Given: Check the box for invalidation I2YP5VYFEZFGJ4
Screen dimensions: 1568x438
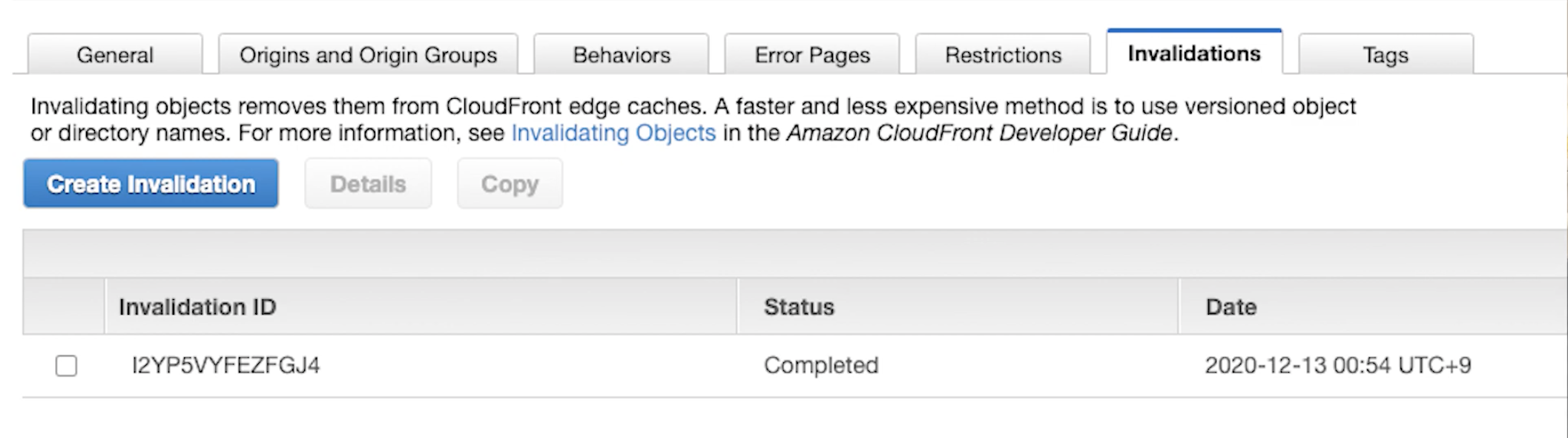Looking at the screenshot, I should click(x=66, y=365).
